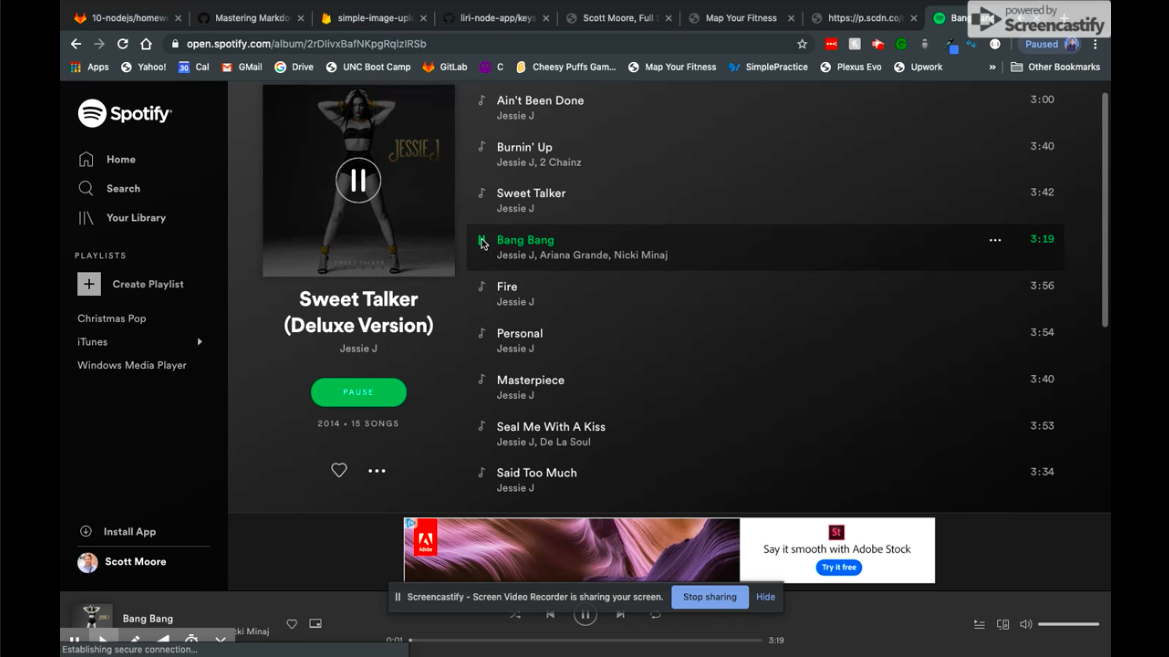Open the Christmas Pop playlist
Viewport: 1169px width, 657px height.
(x=112, y=318)
